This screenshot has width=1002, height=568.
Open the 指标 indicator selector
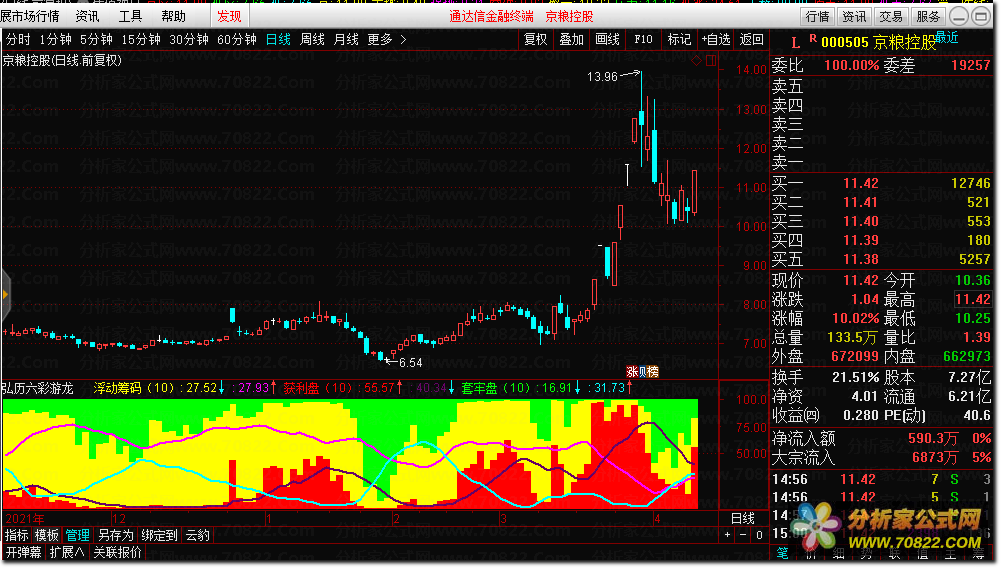[16, 535]
